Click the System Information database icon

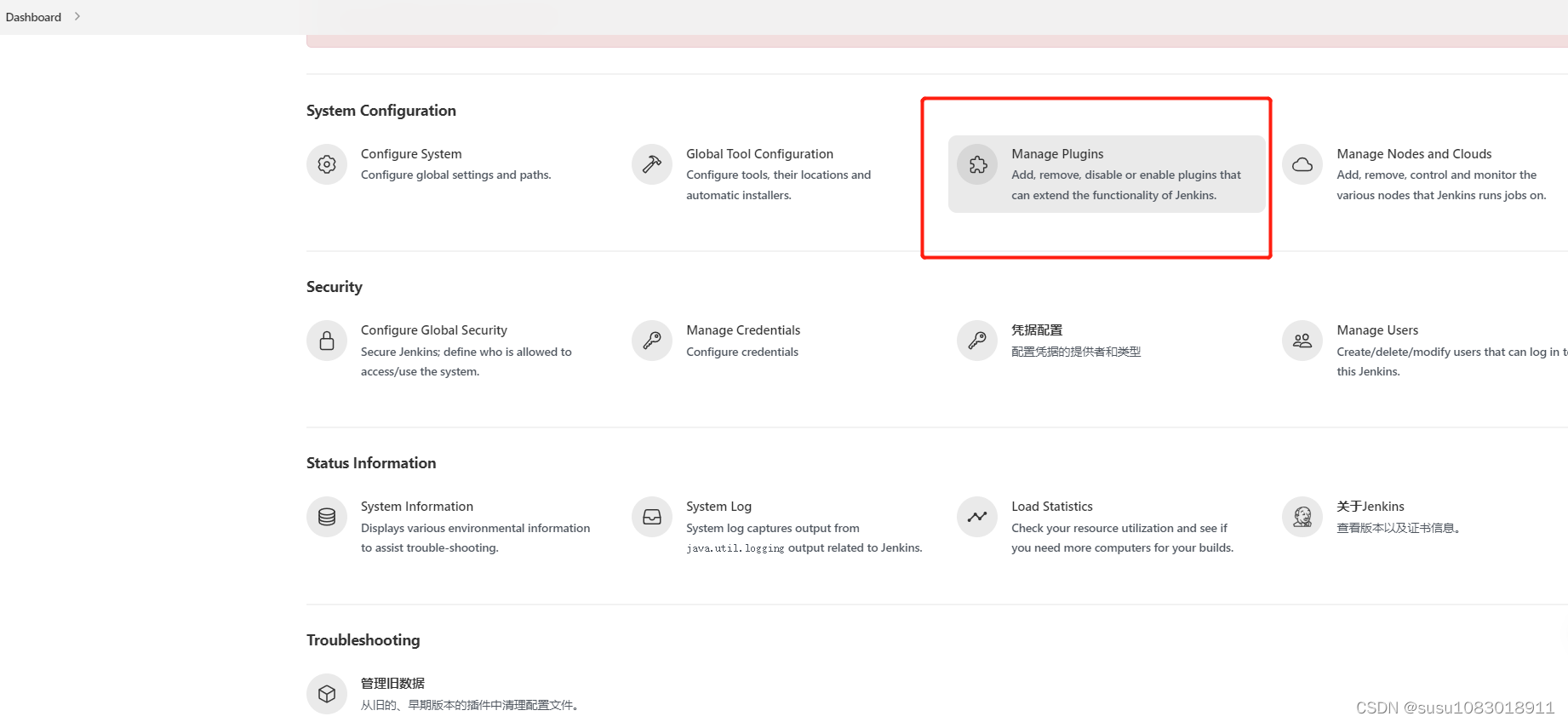(327, 517)
